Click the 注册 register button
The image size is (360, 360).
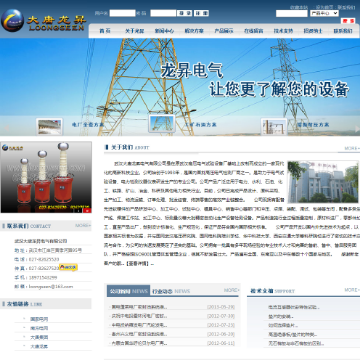201,13
